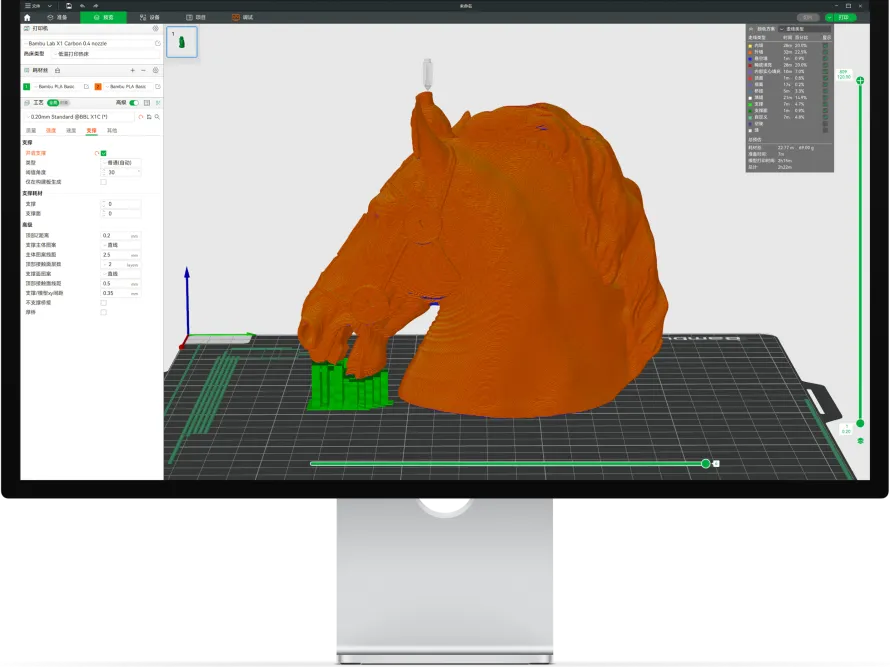This screenshot has width=890, height=667.
Task: Open the support type 普通(自动) dropdown
Action: click(121, 163)
